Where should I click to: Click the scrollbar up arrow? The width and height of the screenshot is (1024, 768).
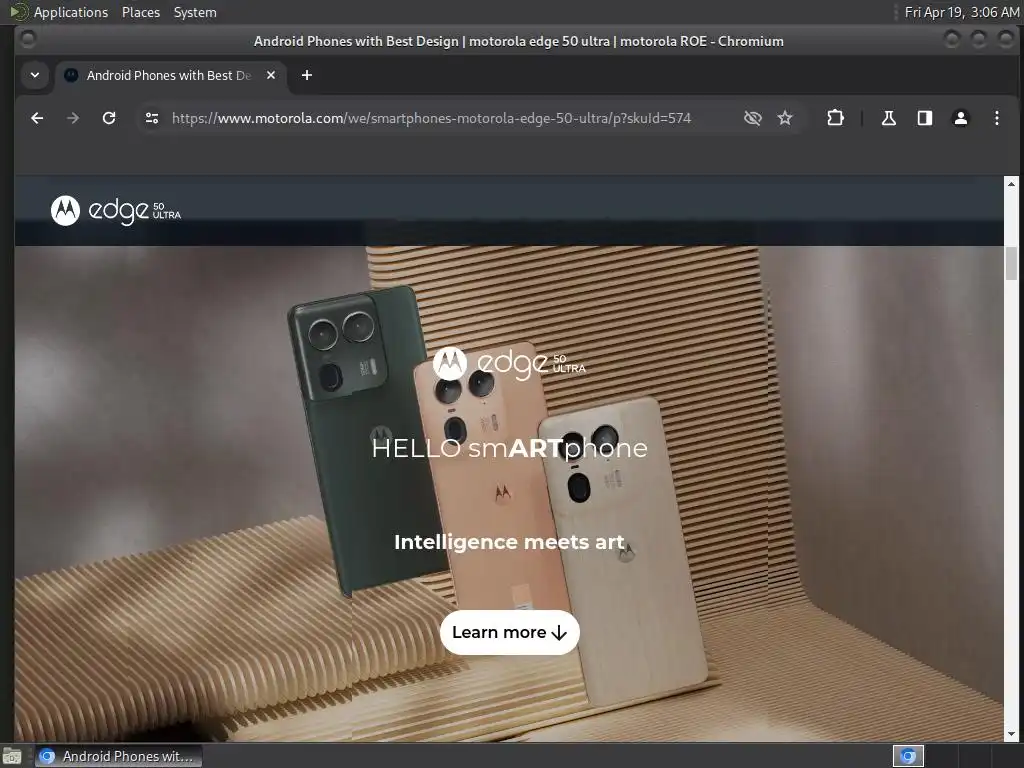tap(1011, 184)
